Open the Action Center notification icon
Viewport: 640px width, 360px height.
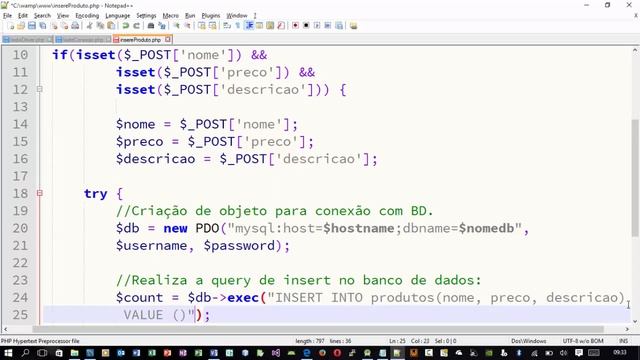pos(579,353)
